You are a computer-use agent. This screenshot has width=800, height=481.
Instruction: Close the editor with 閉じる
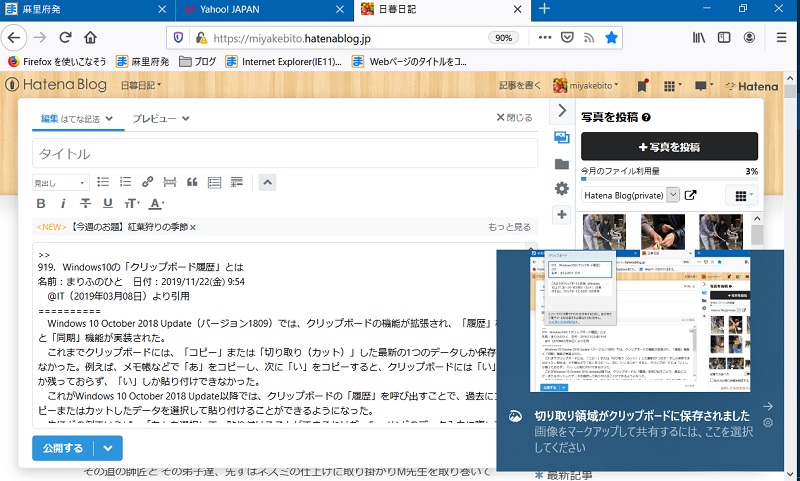click(514, 117)
